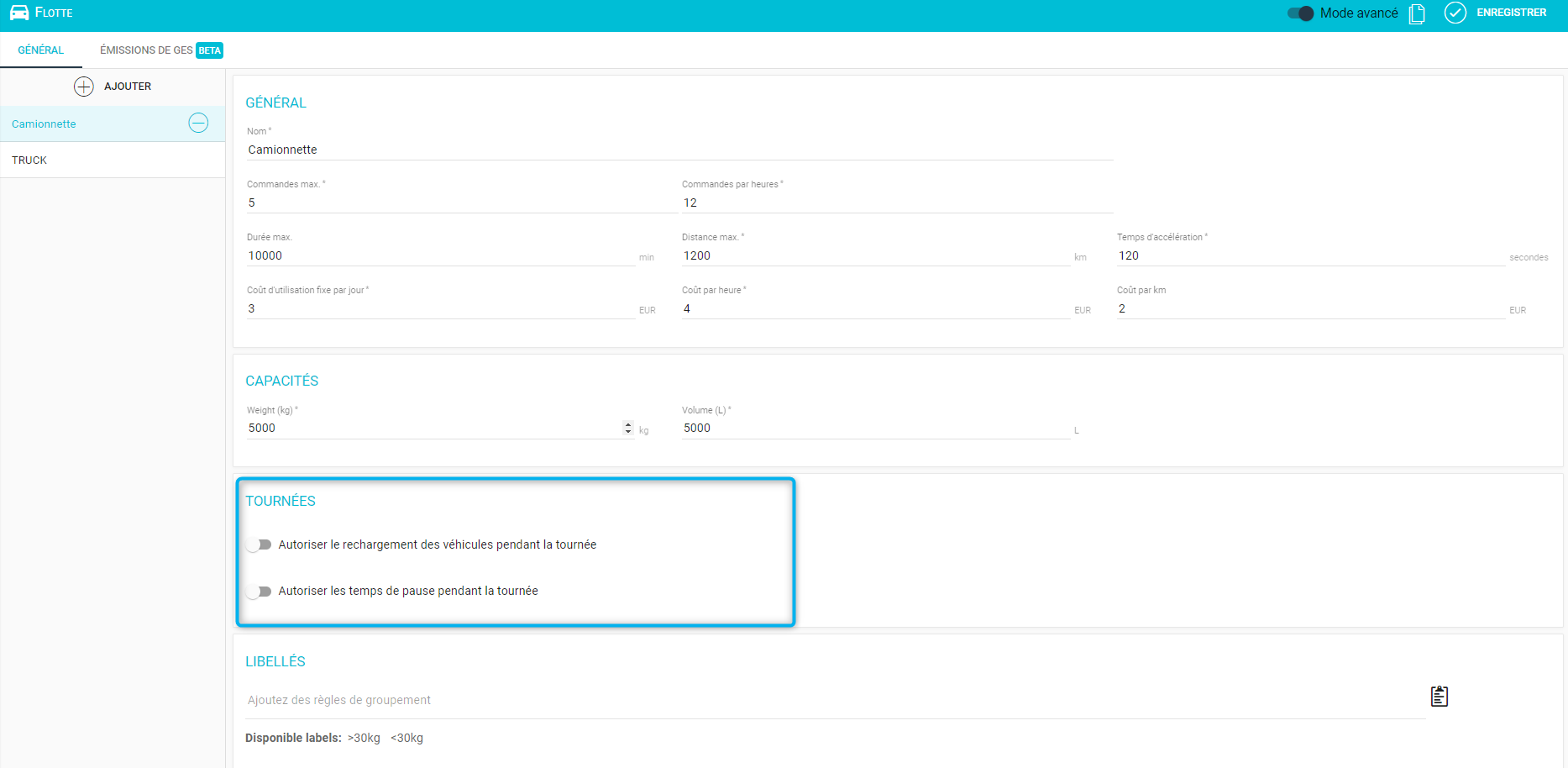Edit the Durée max. field

(x=441, y=255)
